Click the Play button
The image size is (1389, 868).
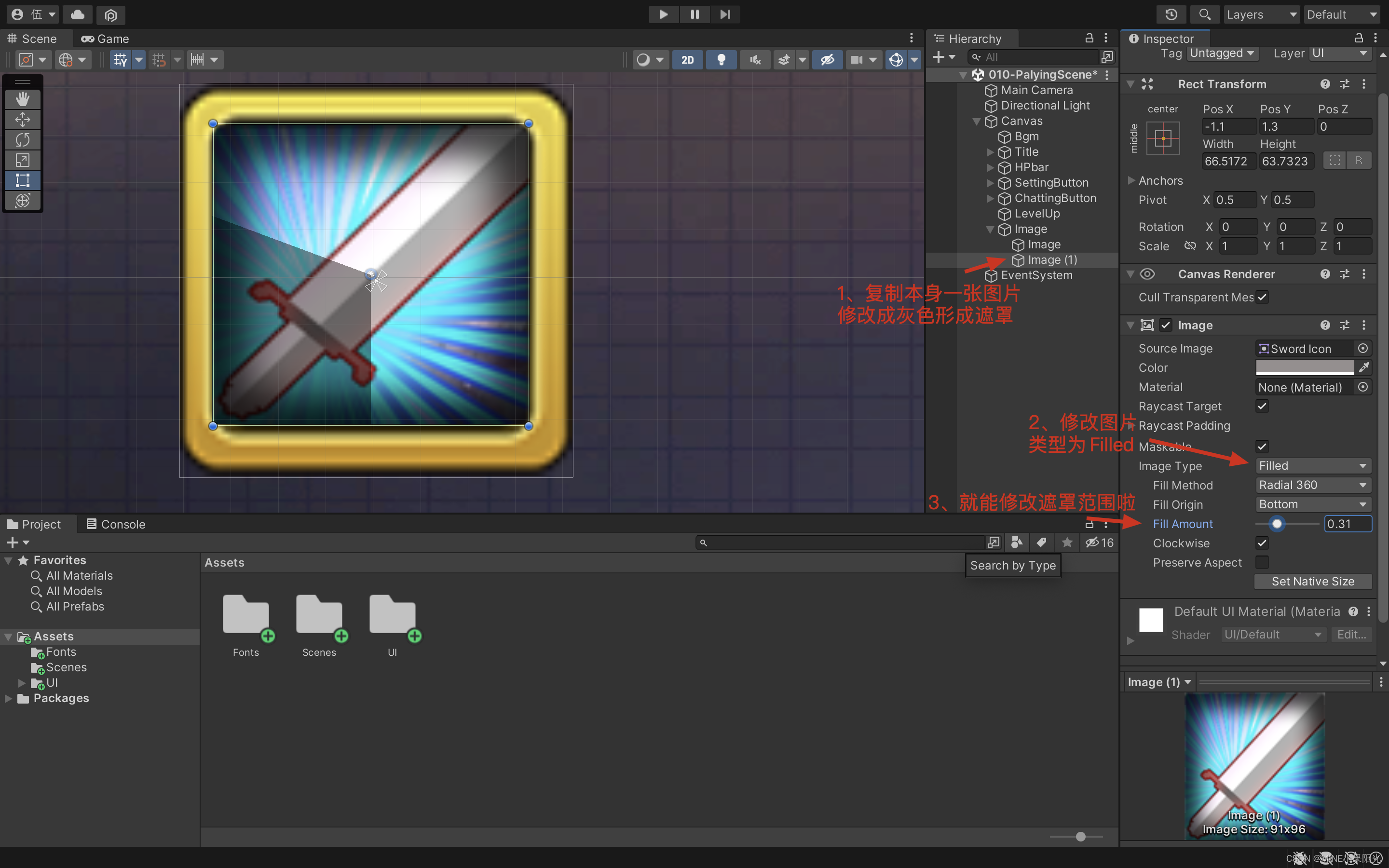pyautogui.click(x=664, y=14)
